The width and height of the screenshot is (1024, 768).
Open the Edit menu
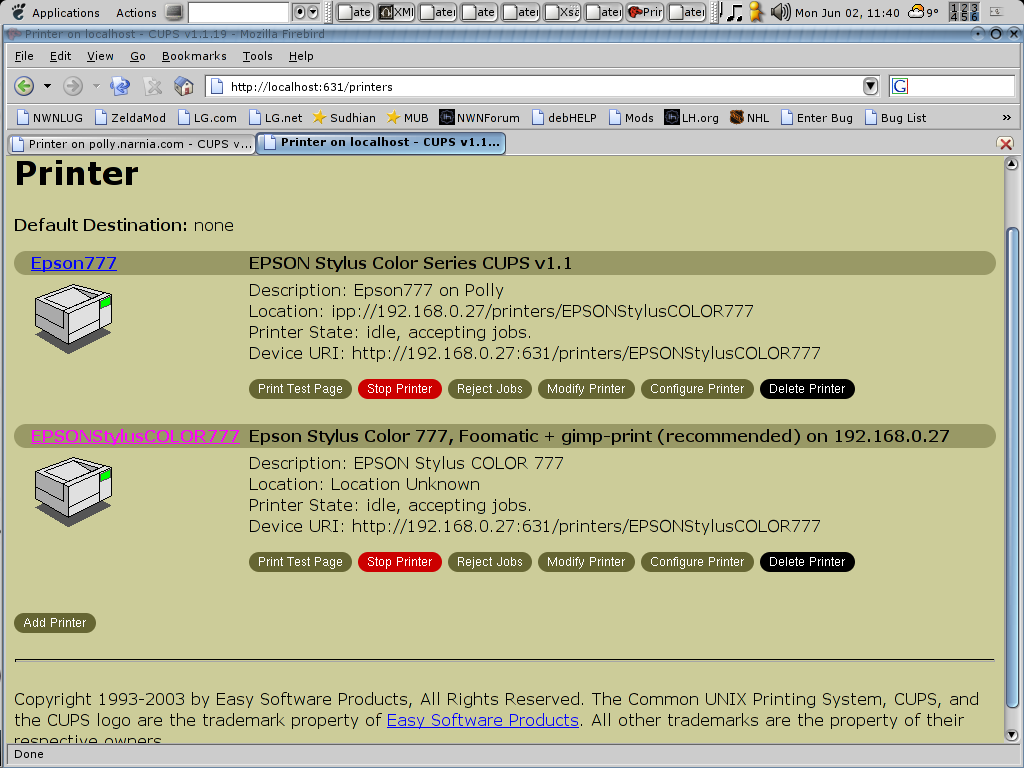pos(61,56)
